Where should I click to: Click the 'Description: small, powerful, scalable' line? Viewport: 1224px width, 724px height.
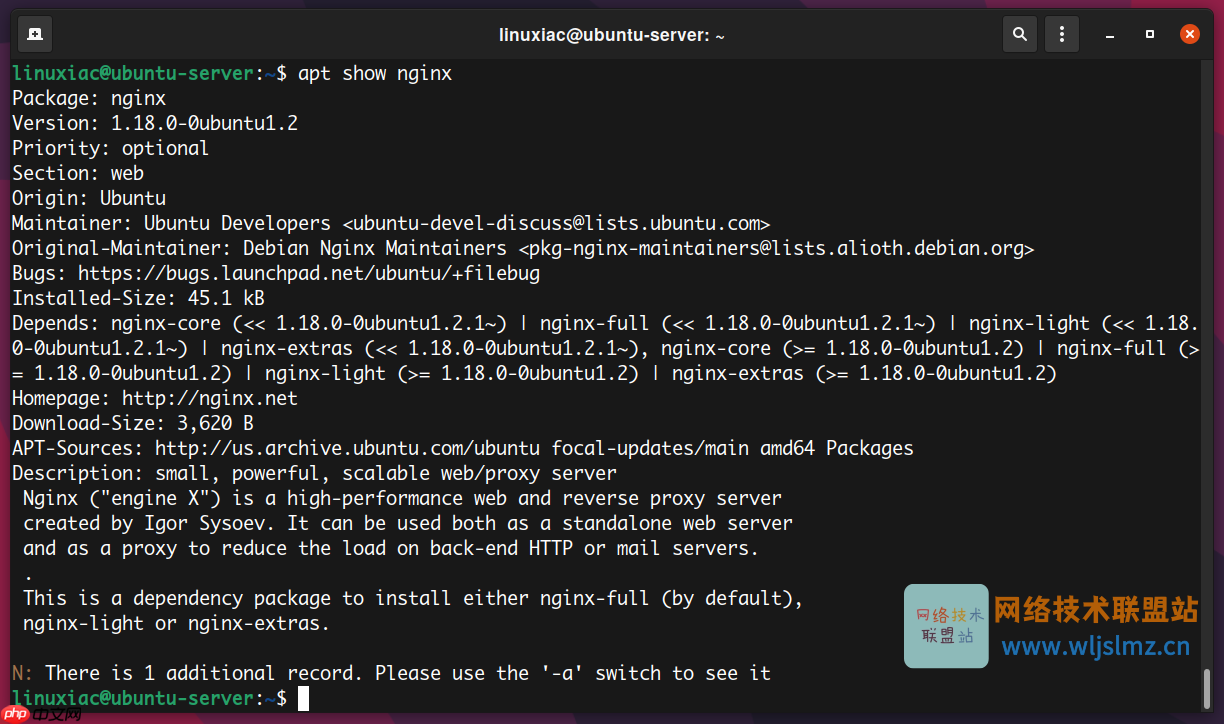pos(314,473)
